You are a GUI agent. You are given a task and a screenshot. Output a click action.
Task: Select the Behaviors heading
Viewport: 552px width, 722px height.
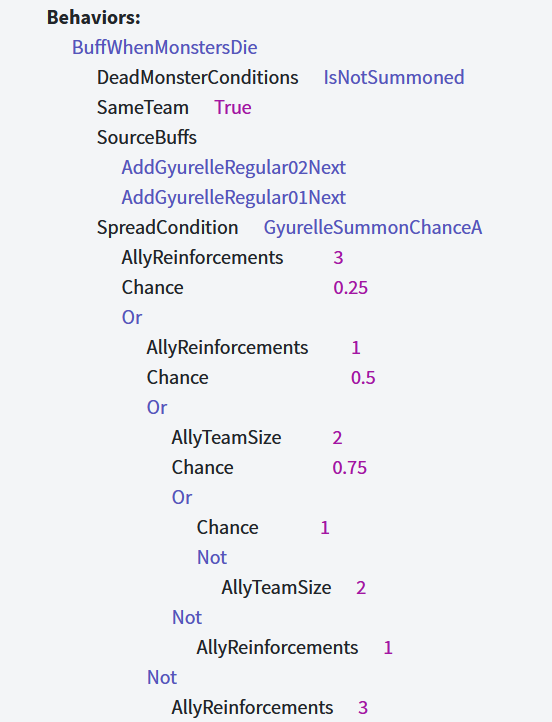(94, 17)
